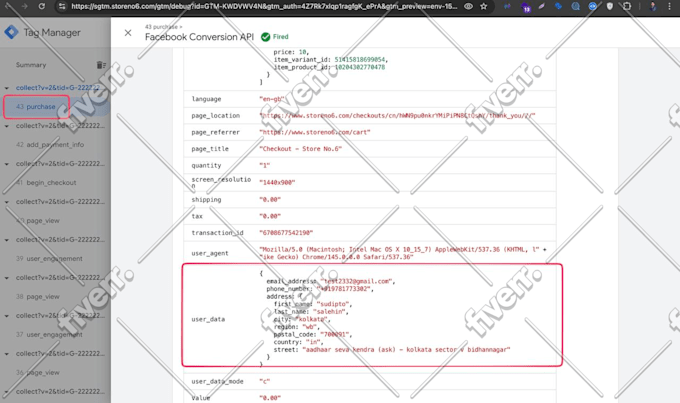This screenshot has height=403, width=680.
Task: Open the purple extension with badge 13
Action: tap(525, 7)
